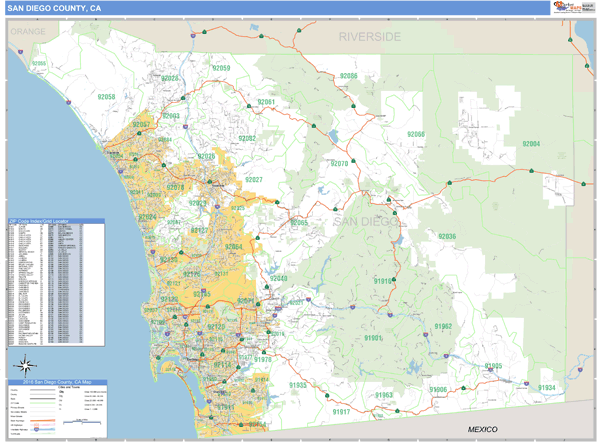
Task: Click the compass rose icon
Action: 25,366
